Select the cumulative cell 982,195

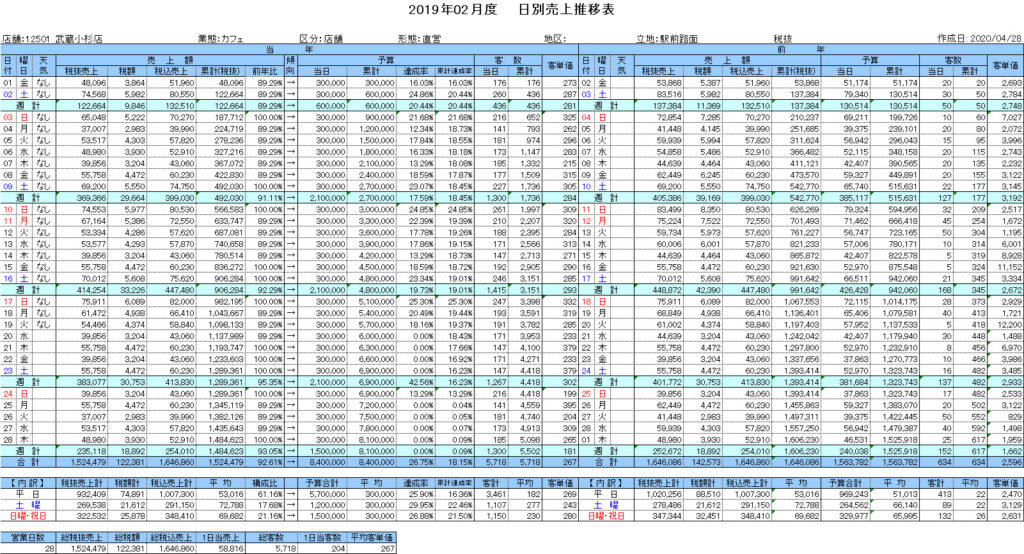point(229,302)
